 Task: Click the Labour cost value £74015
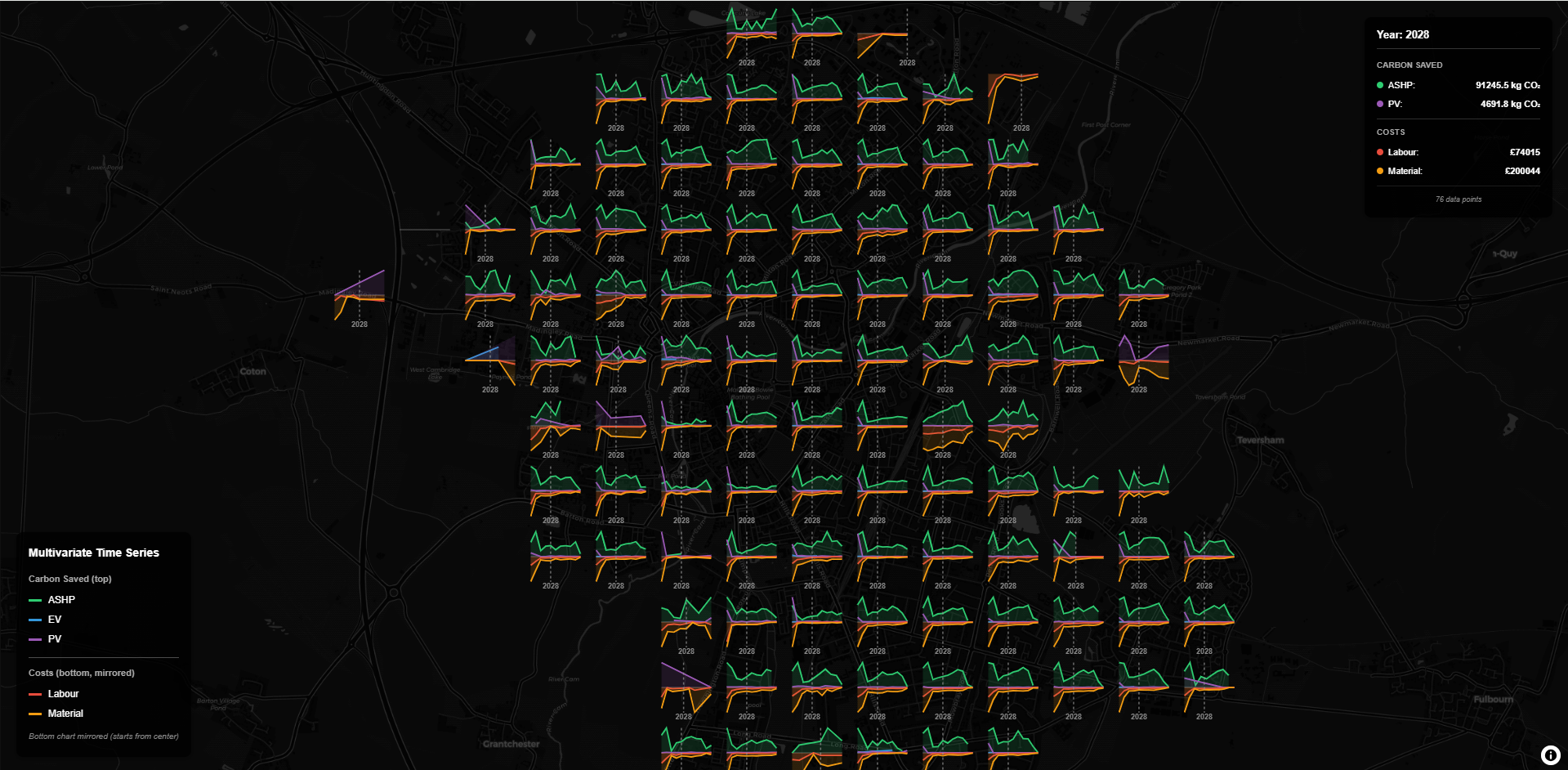pyautogui.click(x=1524, y=152)
